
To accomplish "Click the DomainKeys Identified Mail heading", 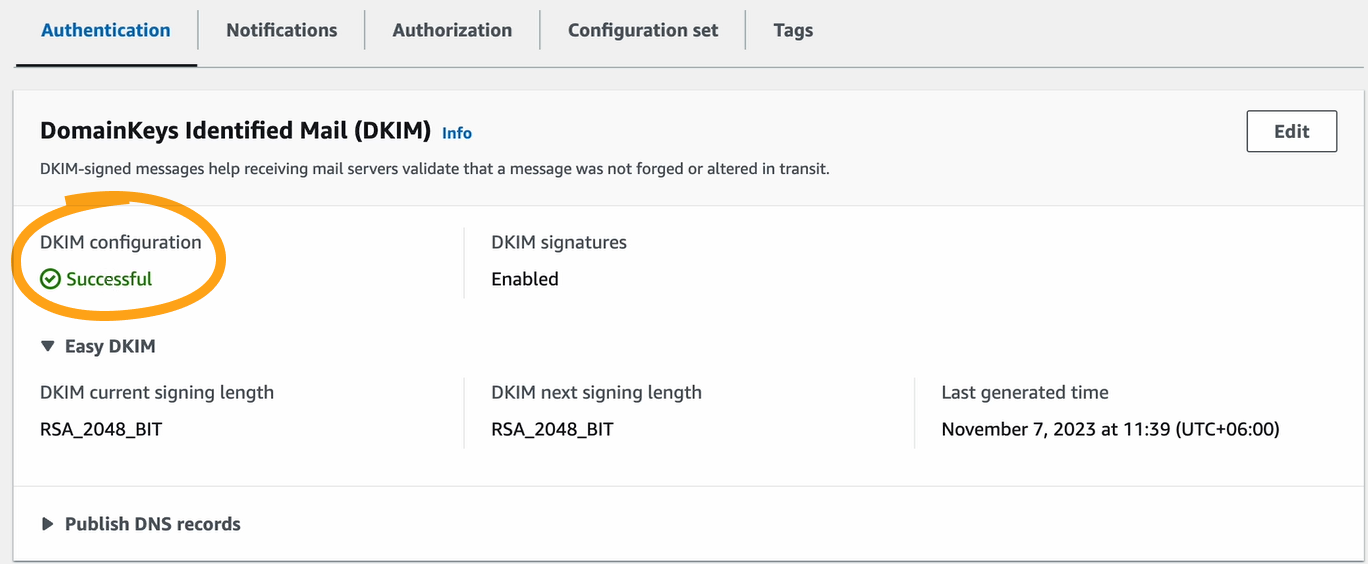I will coord(235,131).
